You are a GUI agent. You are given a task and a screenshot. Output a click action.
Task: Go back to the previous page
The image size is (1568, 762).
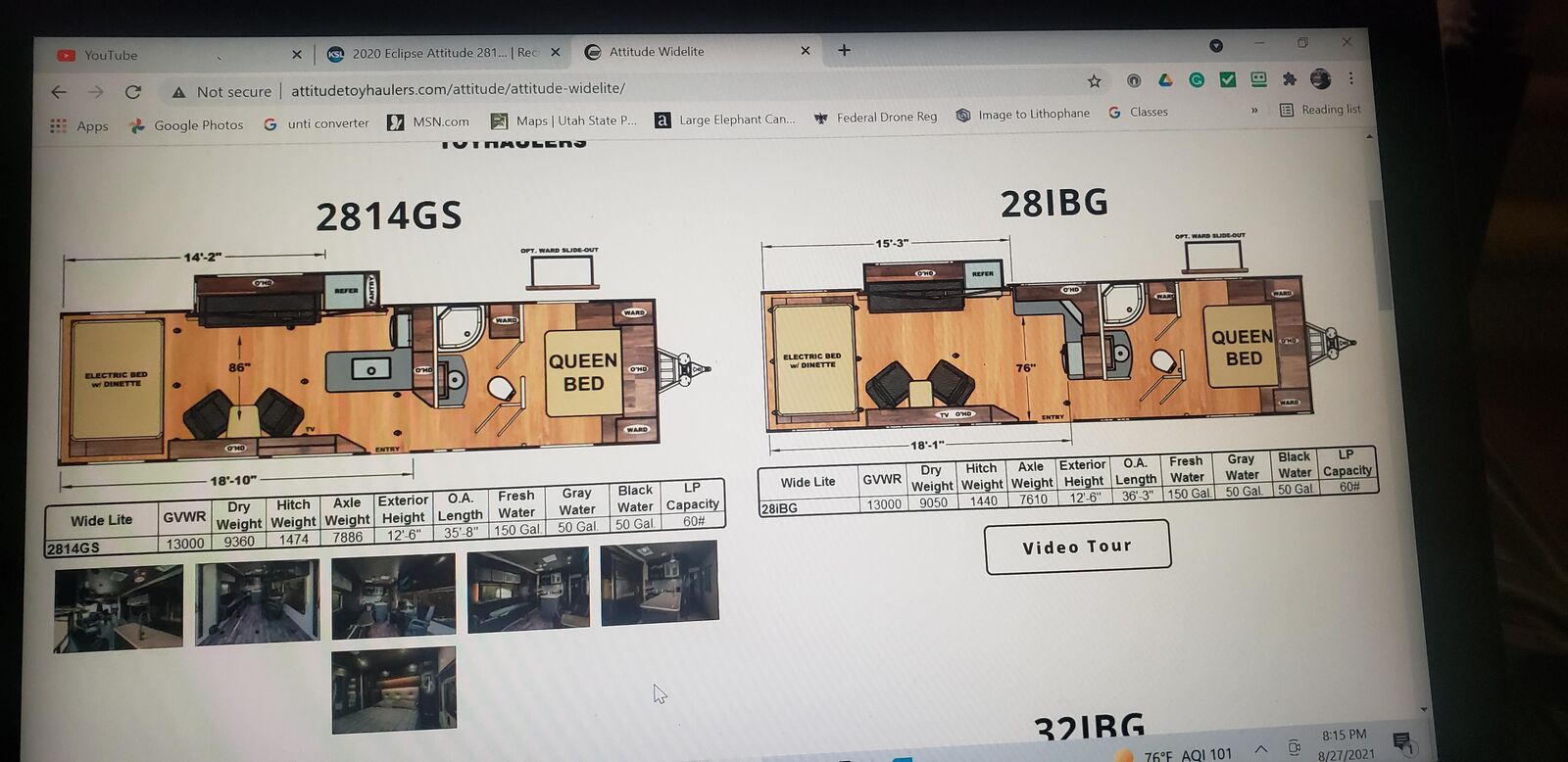coord(59,92)
